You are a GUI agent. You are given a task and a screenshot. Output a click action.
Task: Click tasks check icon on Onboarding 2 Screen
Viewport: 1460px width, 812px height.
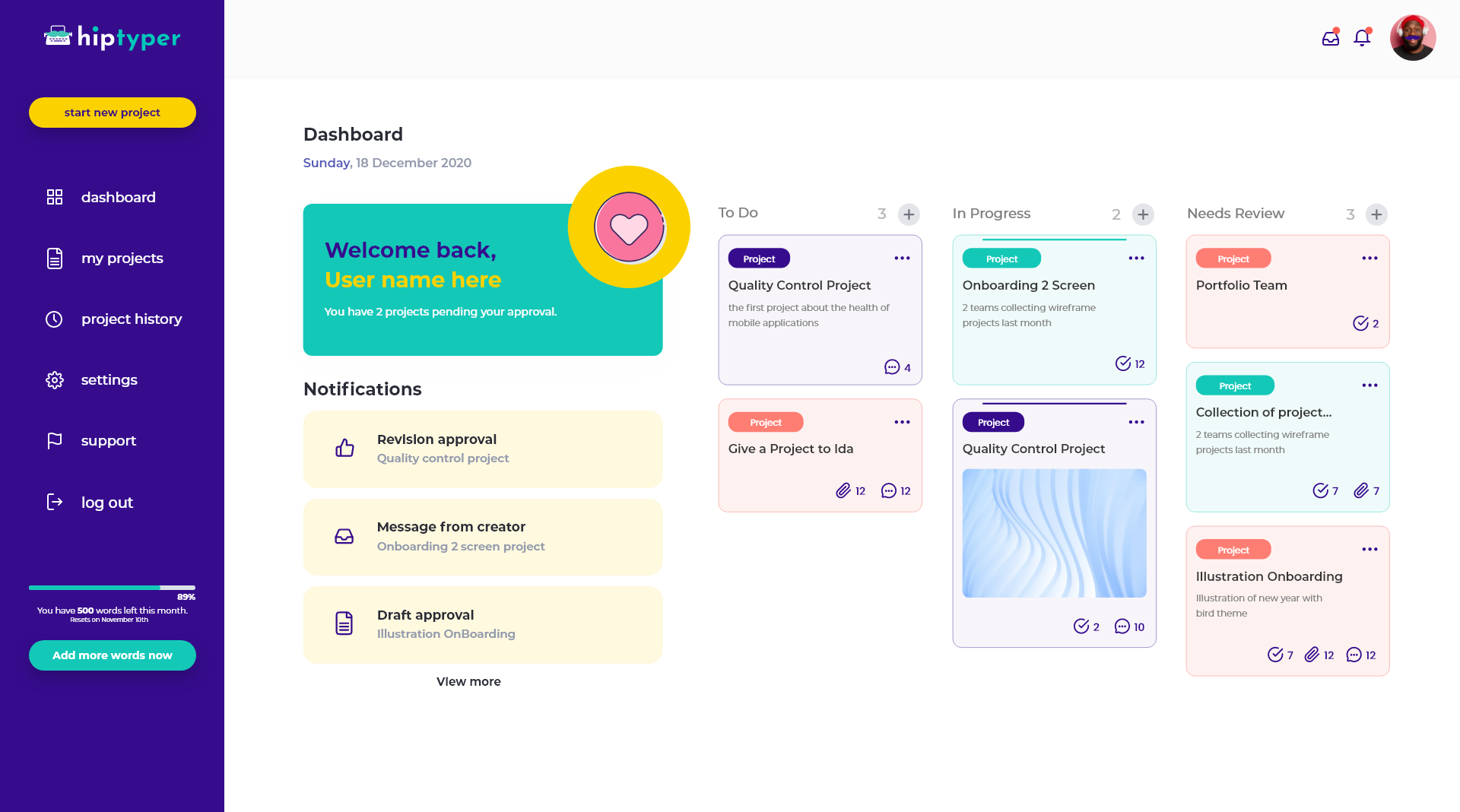pos(1123,363)
